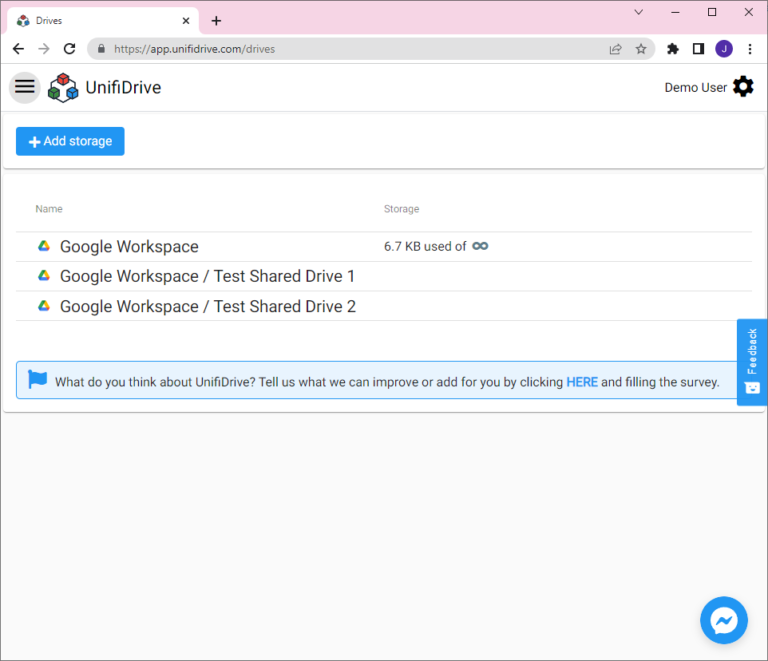Viewport: 768px width, 661px height.
Task: Click the Google Drive icon beside Google Workspace
Action: click(x=44, y=246)
